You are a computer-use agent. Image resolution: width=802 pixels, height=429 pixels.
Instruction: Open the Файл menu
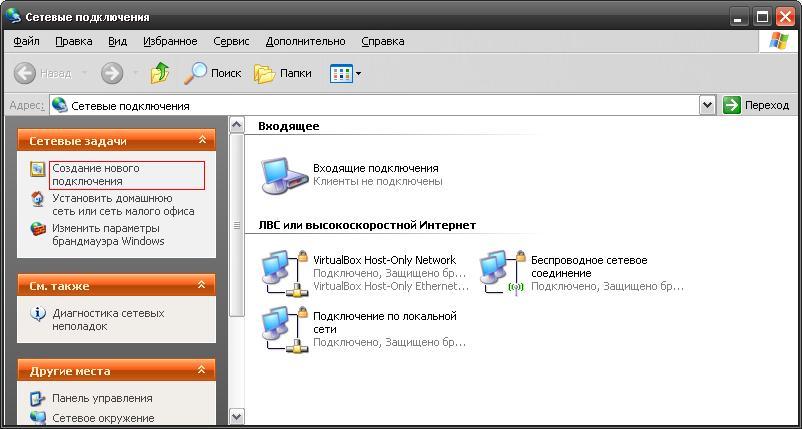point(26,41)
